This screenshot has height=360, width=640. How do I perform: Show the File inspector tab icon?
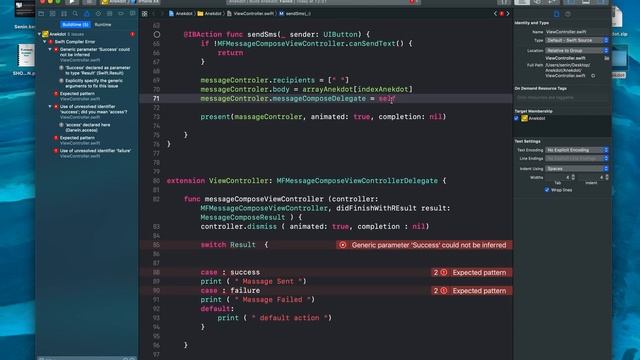(556, 14)
